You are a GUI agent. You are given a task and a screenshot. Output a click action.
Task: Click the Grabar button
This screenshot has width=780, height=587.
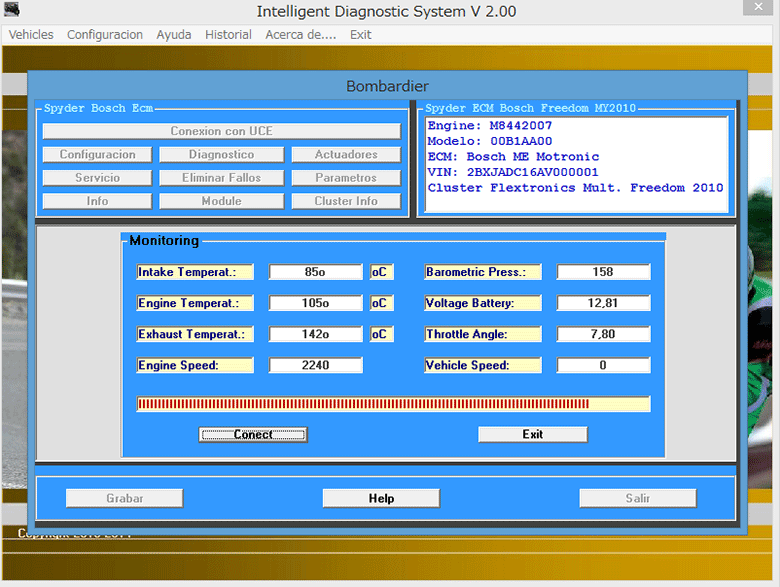[124, 498]
